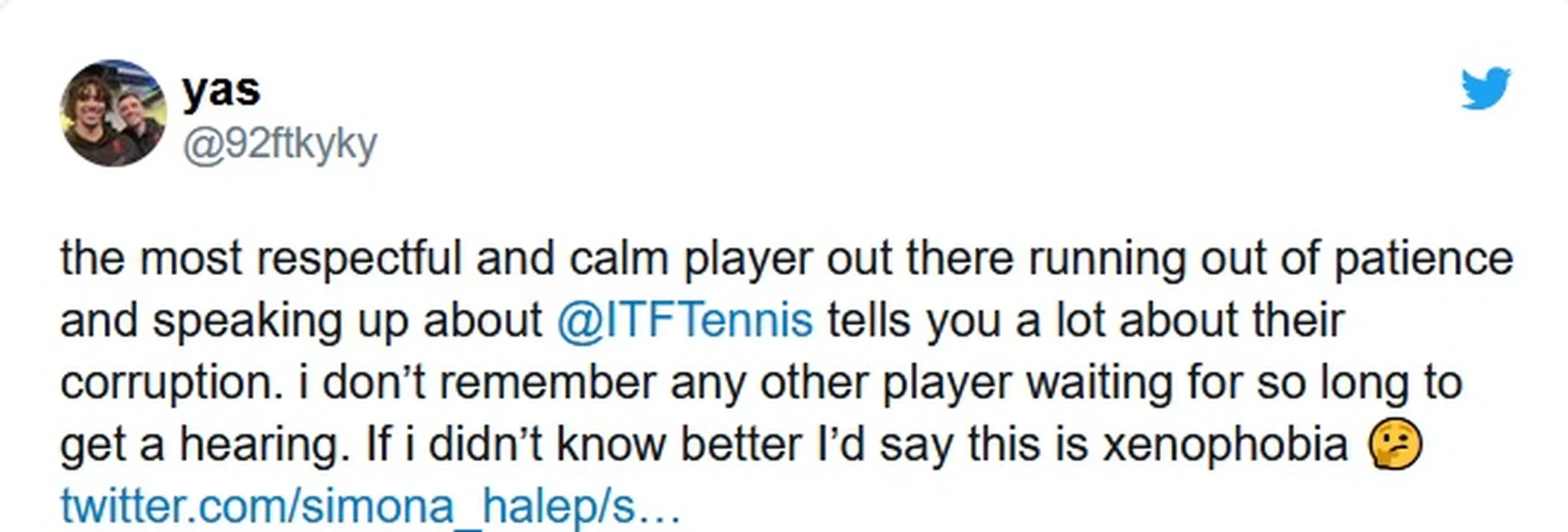The height and width of the screenshot is (532, 1568).
Task: Click the word "tells" after the mention
Action: [x=868, y=320]
